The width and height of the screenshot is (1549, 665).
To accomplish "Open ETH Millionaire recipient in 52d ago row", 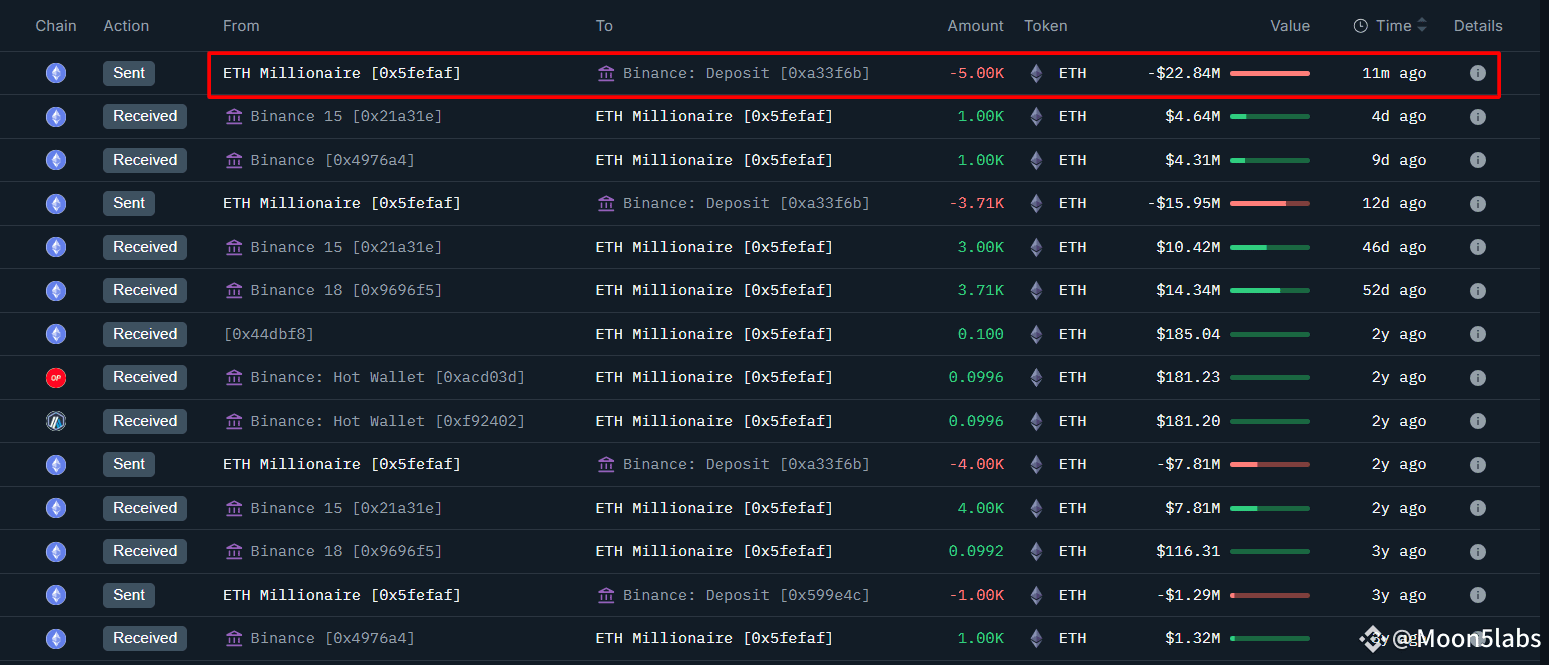I will (714, 290).
